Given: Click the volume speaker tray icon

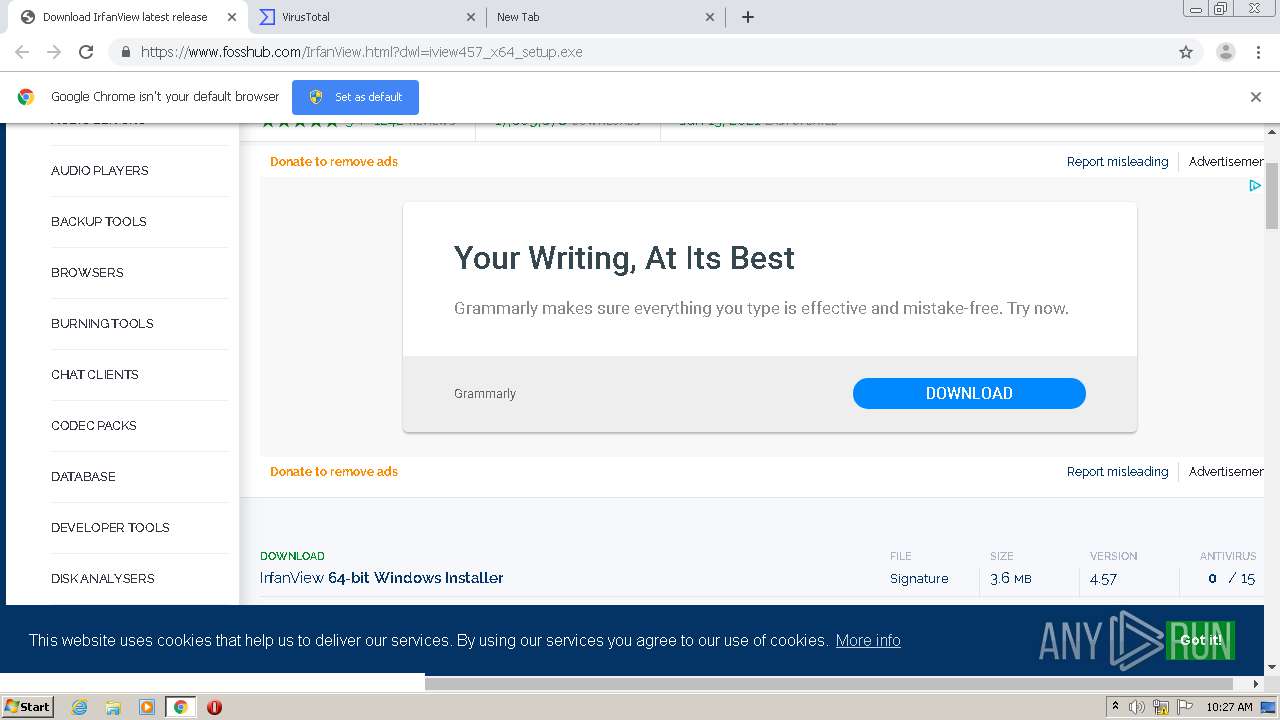Looking at the screenshot, I should point(1137,707).
